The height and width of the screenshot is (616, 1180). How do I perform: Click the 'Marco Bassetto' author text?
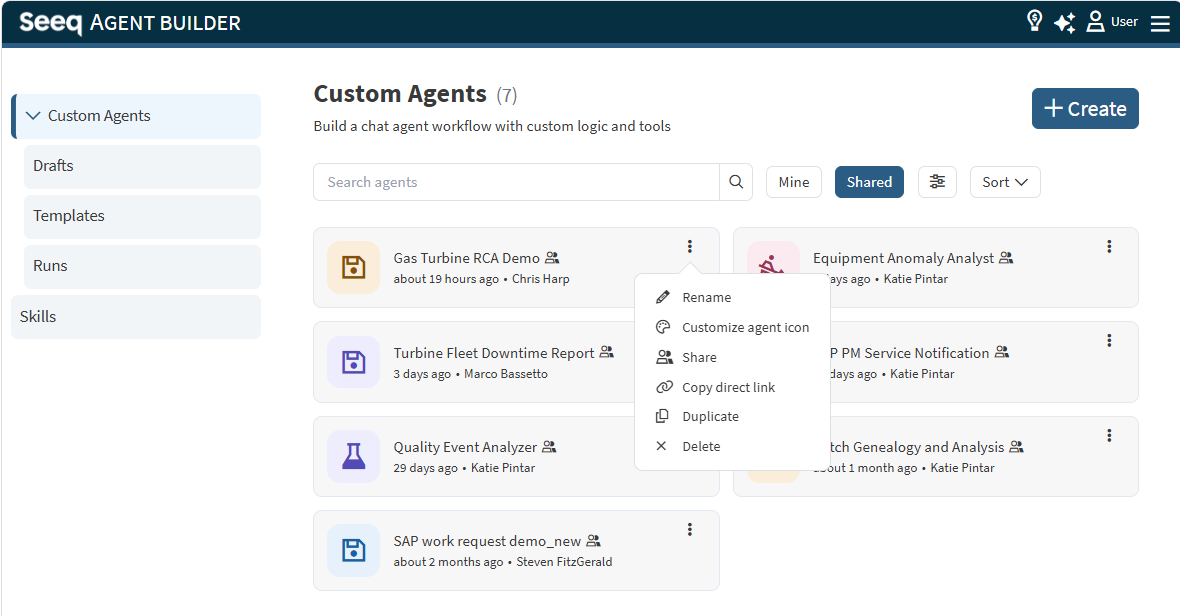click(506, 374)
